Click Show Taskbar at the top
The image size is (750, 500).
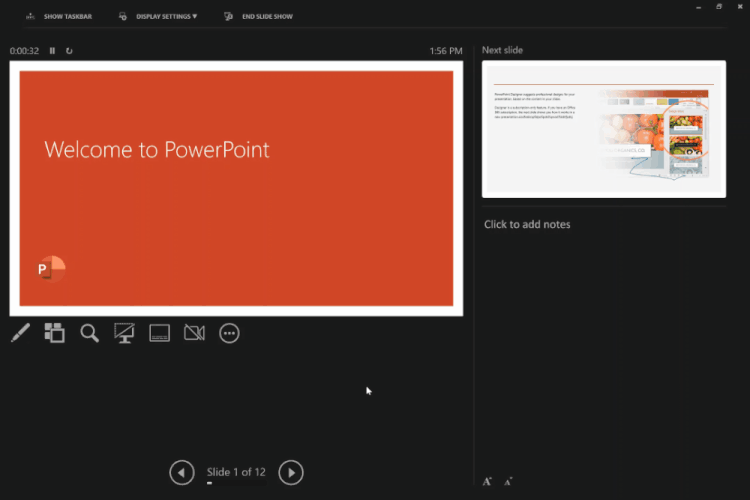(x=59, y=16)
